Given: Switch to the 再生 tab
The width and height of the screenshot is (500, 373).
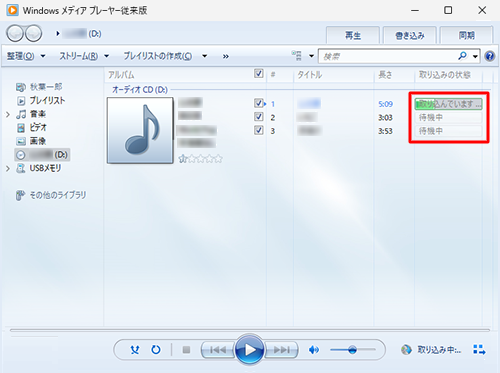Looking at the screenshot, I should coord(353,35).
